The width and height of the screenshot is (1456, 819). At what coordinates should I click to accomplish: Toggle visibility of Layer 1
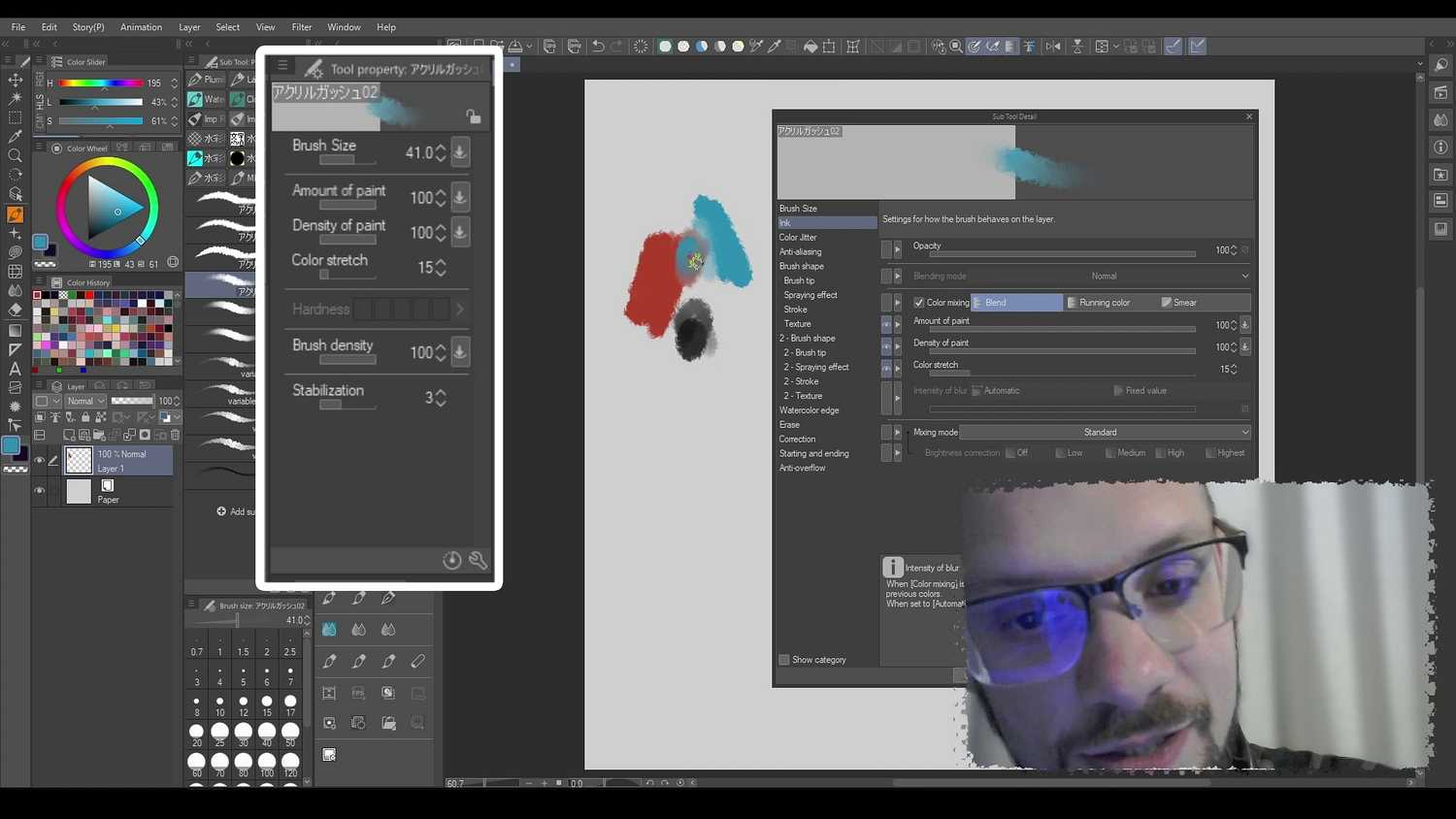pos(40,460)
